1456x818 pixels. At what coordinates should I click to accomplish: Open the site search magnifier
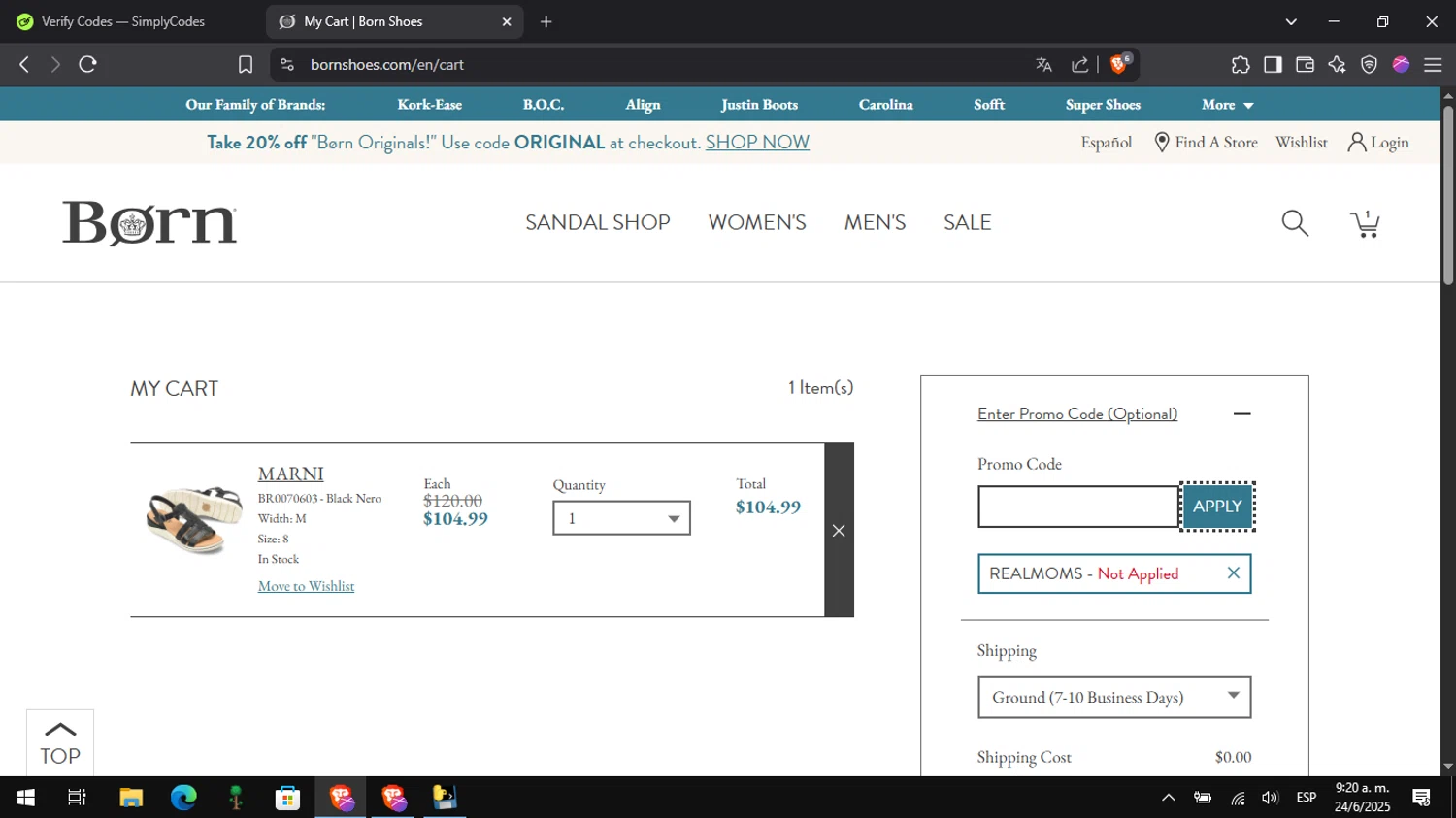(x=1295, y=223)
